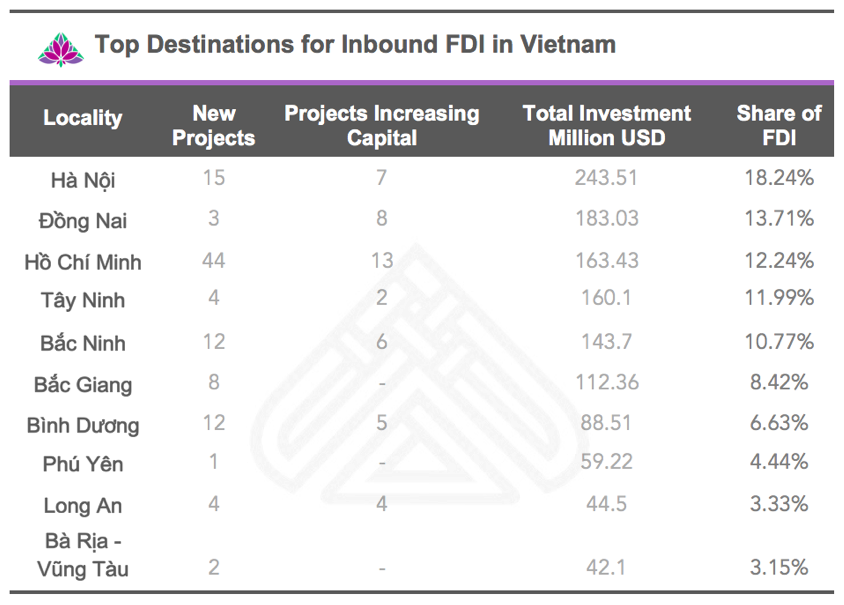844x605 pixels.
Task: Select the Locality column header
Action: [83, 118]
